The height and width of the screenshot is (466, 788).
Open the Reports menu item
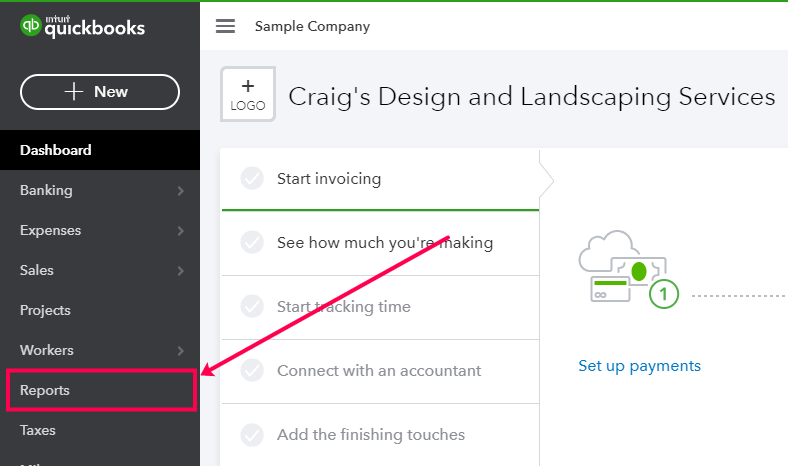(x=101, y=390)
